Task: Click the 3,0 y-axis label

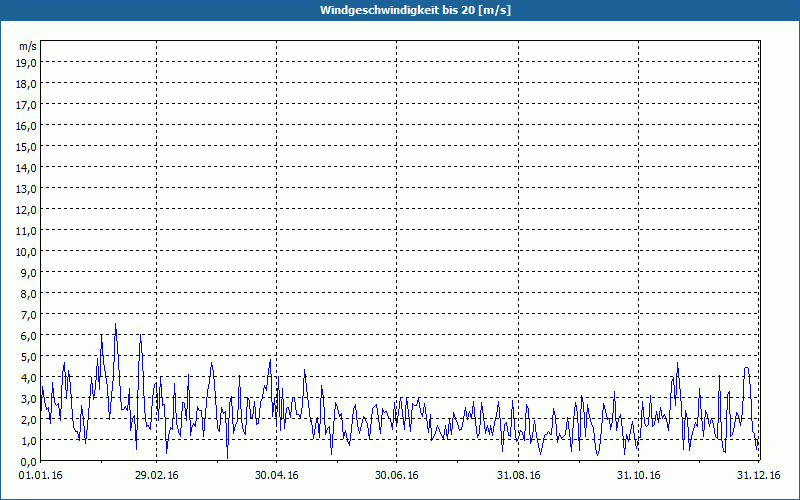Action: pos(27,399)
